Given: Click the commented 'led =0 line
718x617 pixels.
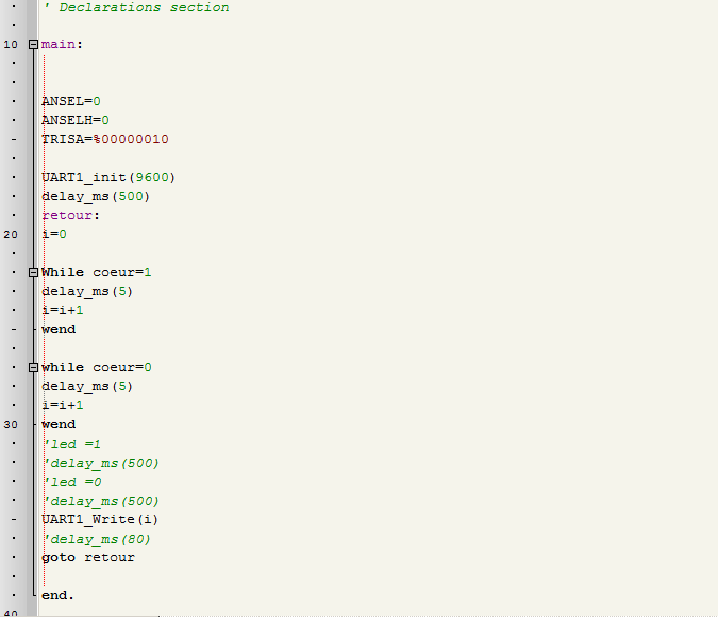Looking at the screenshot, I should pos(73,481).
